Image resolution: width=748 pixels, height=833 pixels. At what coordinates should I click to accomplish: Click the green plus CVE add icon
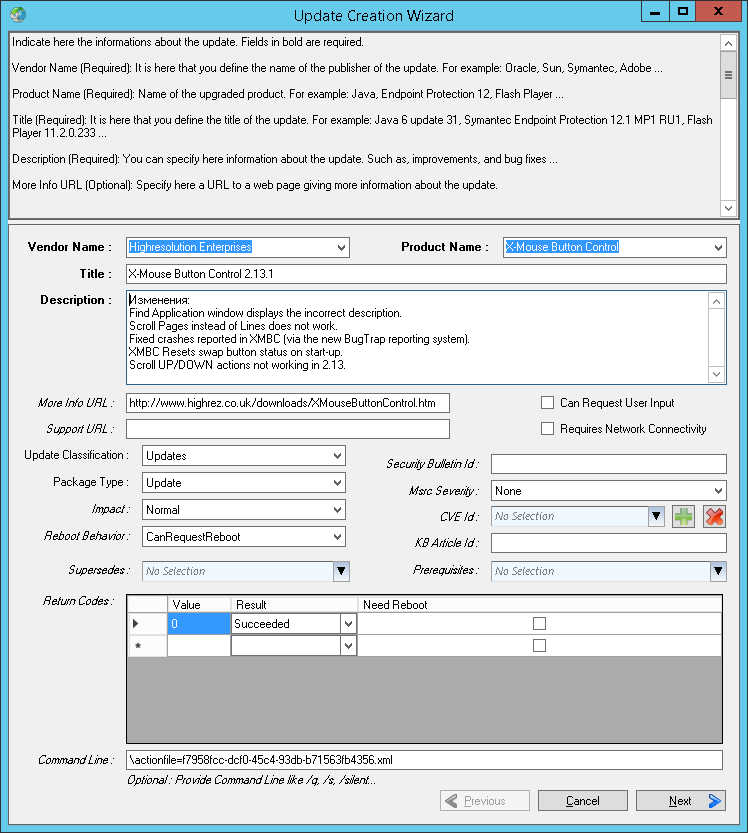pos(683,516)
